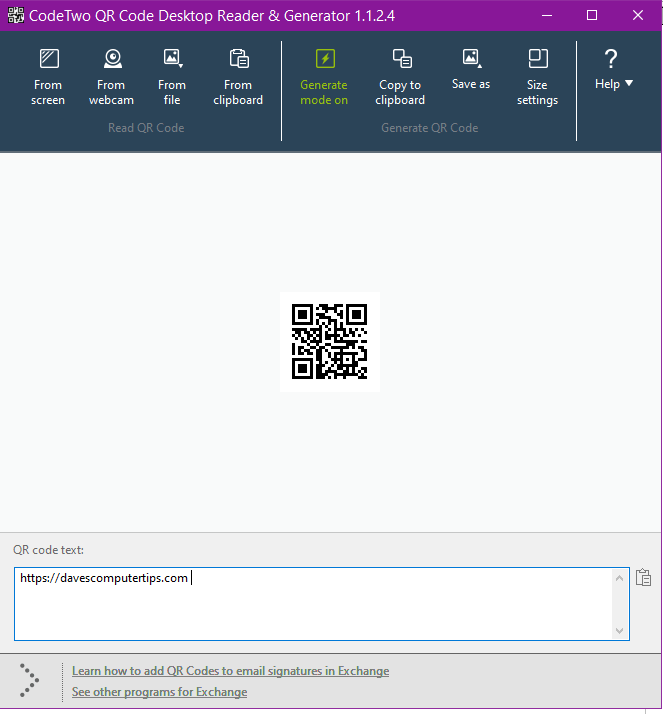The image size is (663, 714).
Task: Close the CodeTwo QR Code window
Action: pyautogui.click(x=638, y=15)
